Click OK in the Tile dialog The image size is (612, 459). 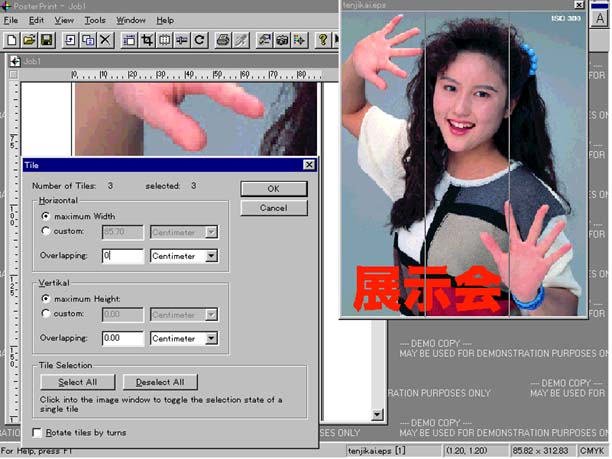(x=273, y=188)
